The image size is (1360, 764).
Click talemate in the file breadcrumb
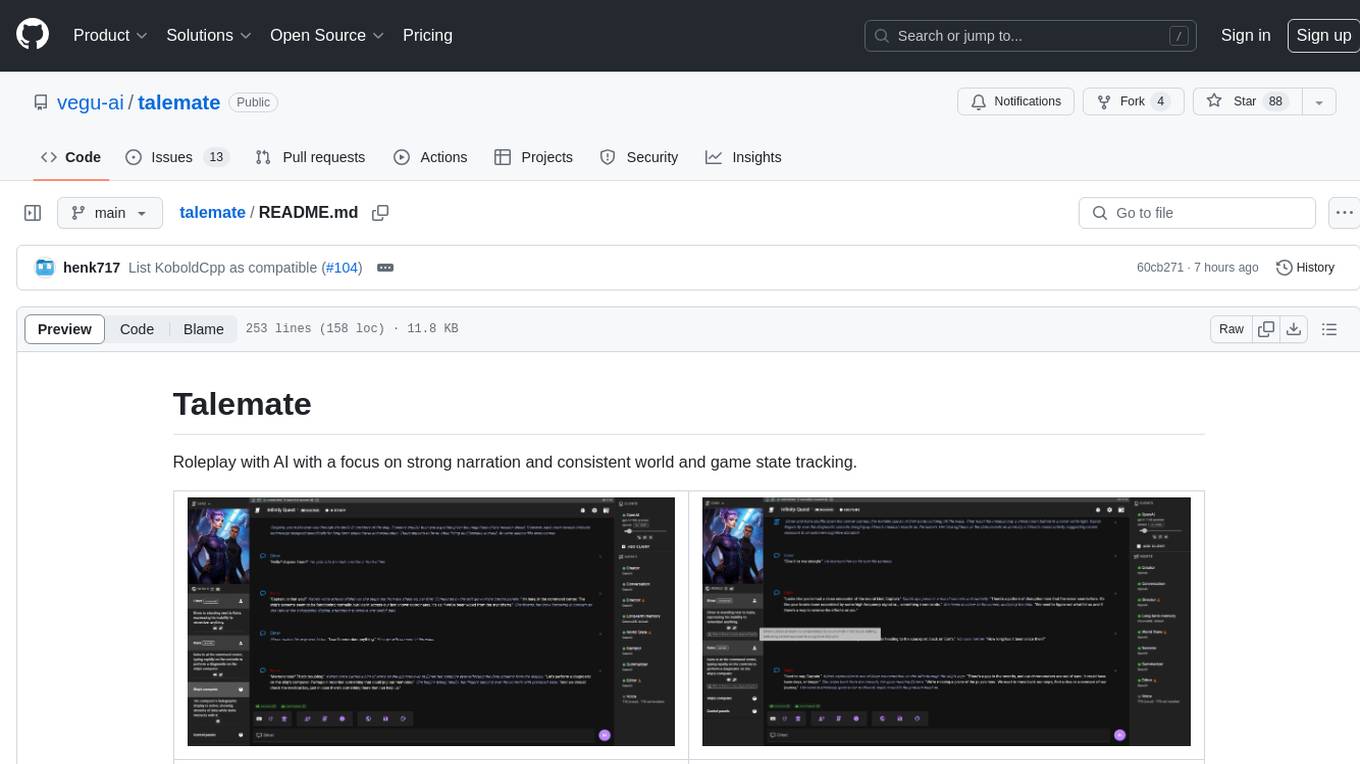[212, 212]
